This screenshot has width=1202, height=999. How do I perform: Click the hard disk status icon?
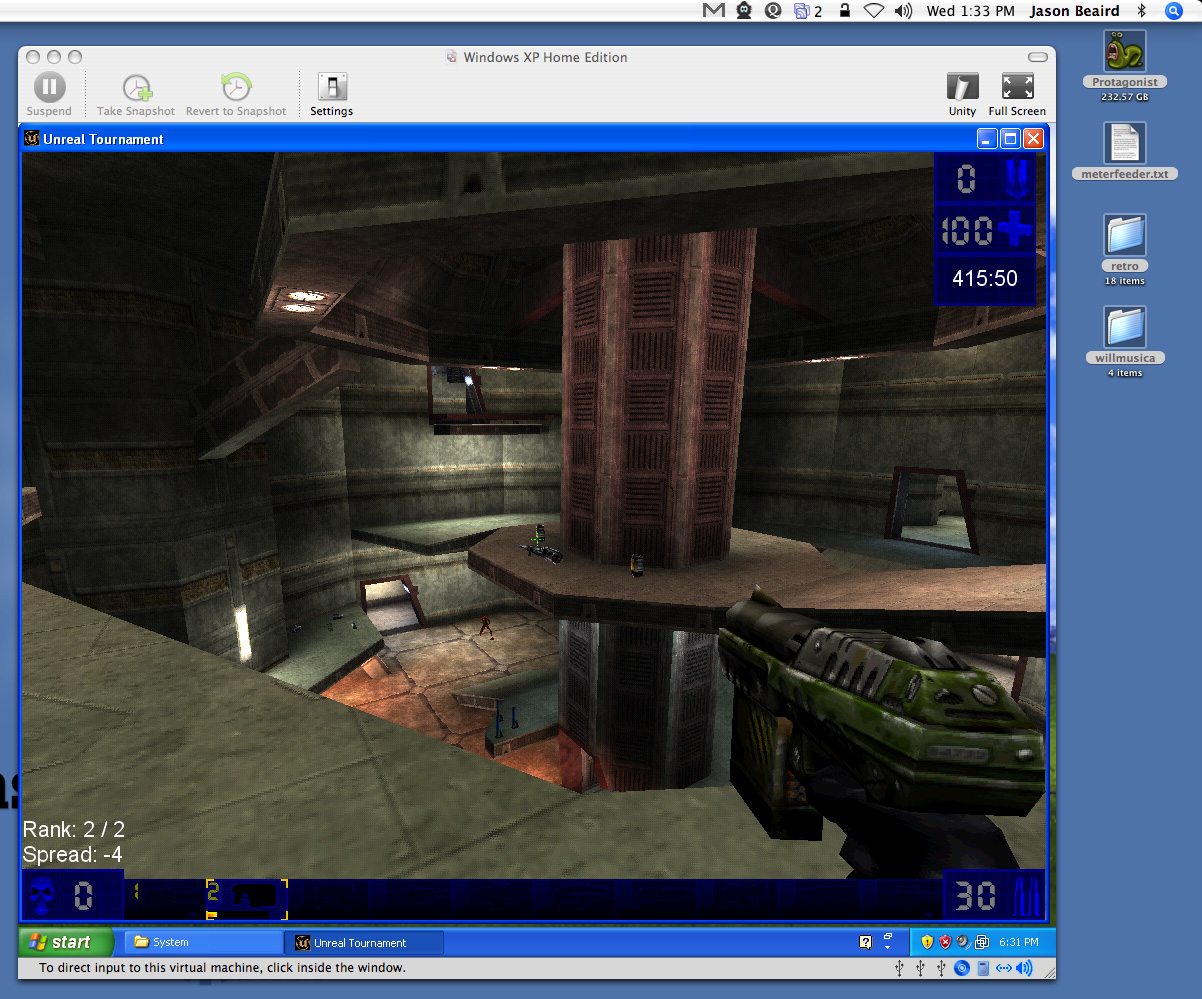click(x=983, y=968)
